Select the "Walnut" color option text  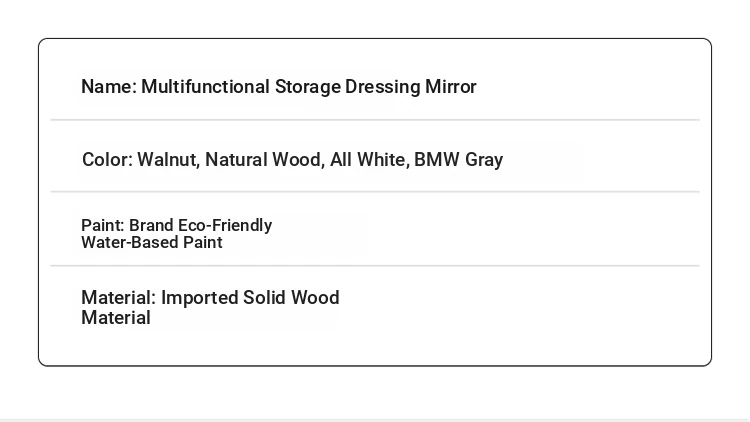[x=168, y=160]
